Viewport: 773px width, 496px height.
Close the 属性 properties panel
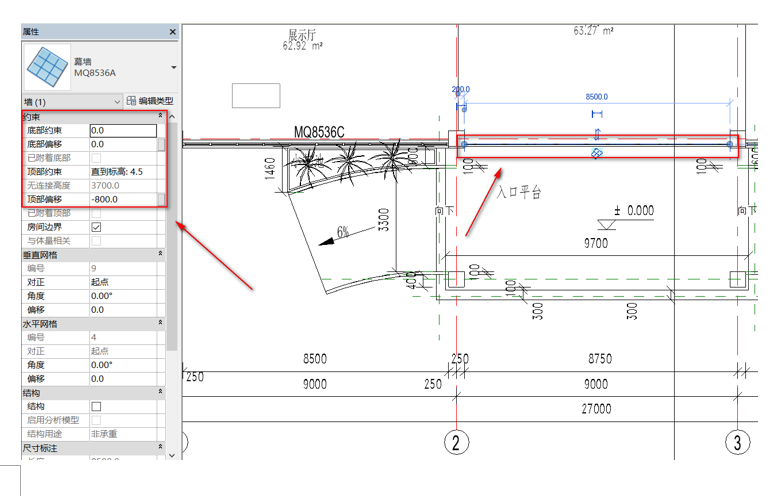pyautogui.click(x=172, y=32)
